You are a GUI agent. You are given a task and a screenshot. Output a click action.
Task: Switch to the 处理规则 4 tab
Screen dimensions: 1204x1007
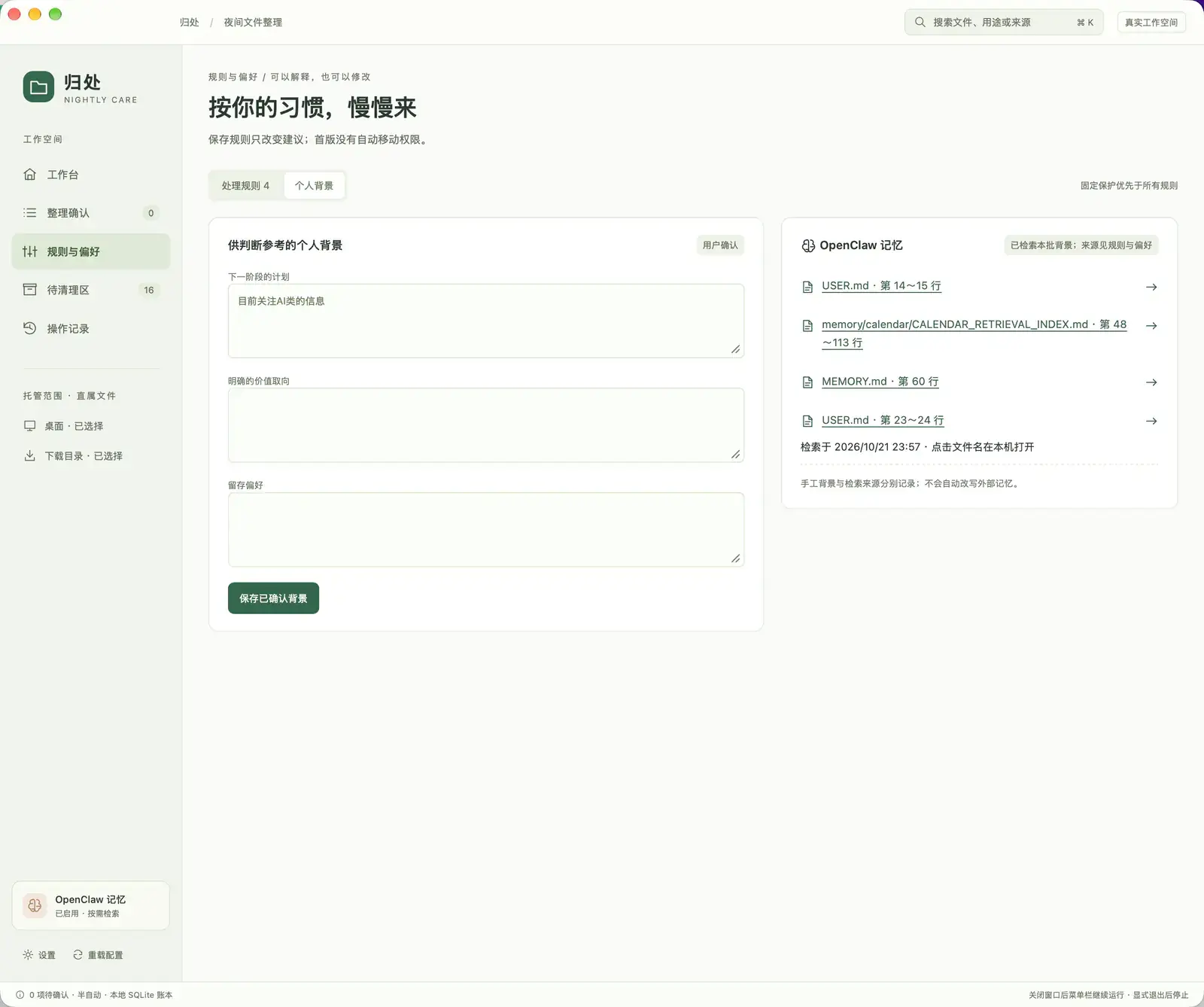coord(245,186)
